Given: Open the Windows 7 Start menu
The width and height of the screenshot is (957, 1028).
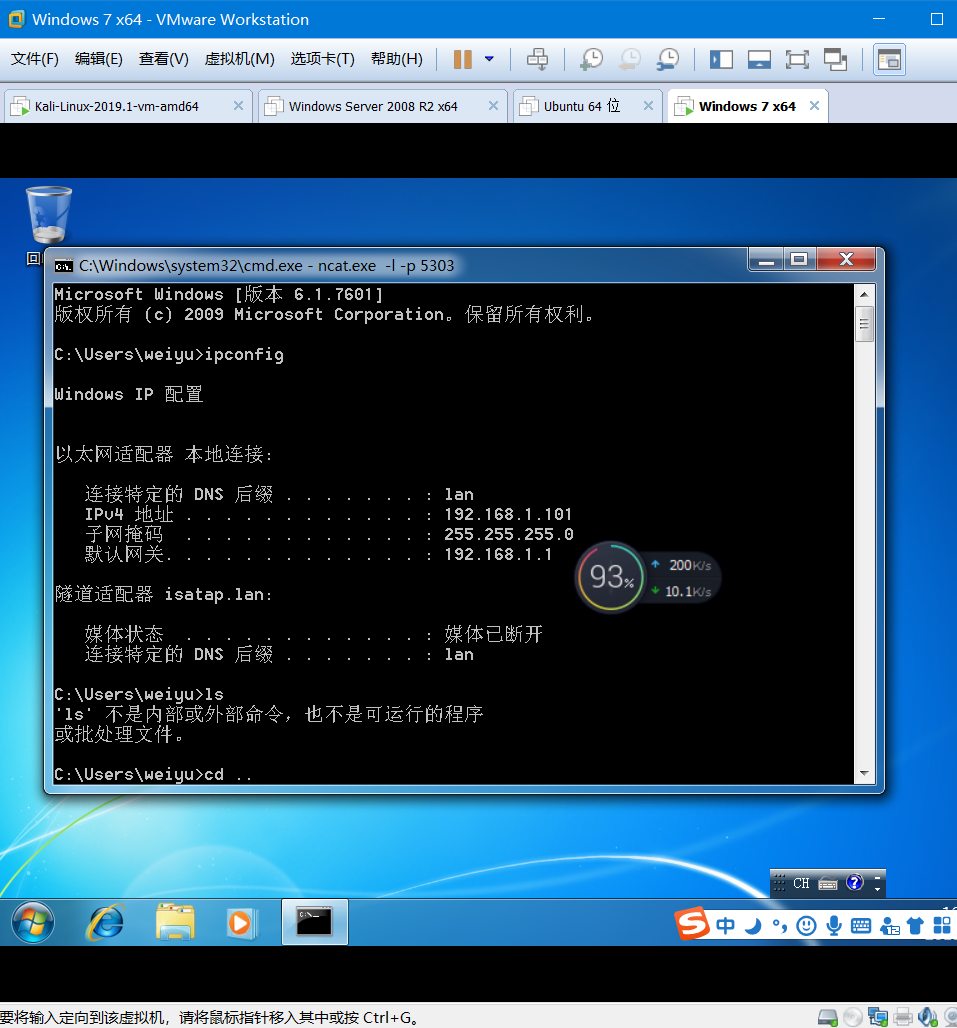Looking at the screenshot, I should pyautogui.click(x=33, y=922).
